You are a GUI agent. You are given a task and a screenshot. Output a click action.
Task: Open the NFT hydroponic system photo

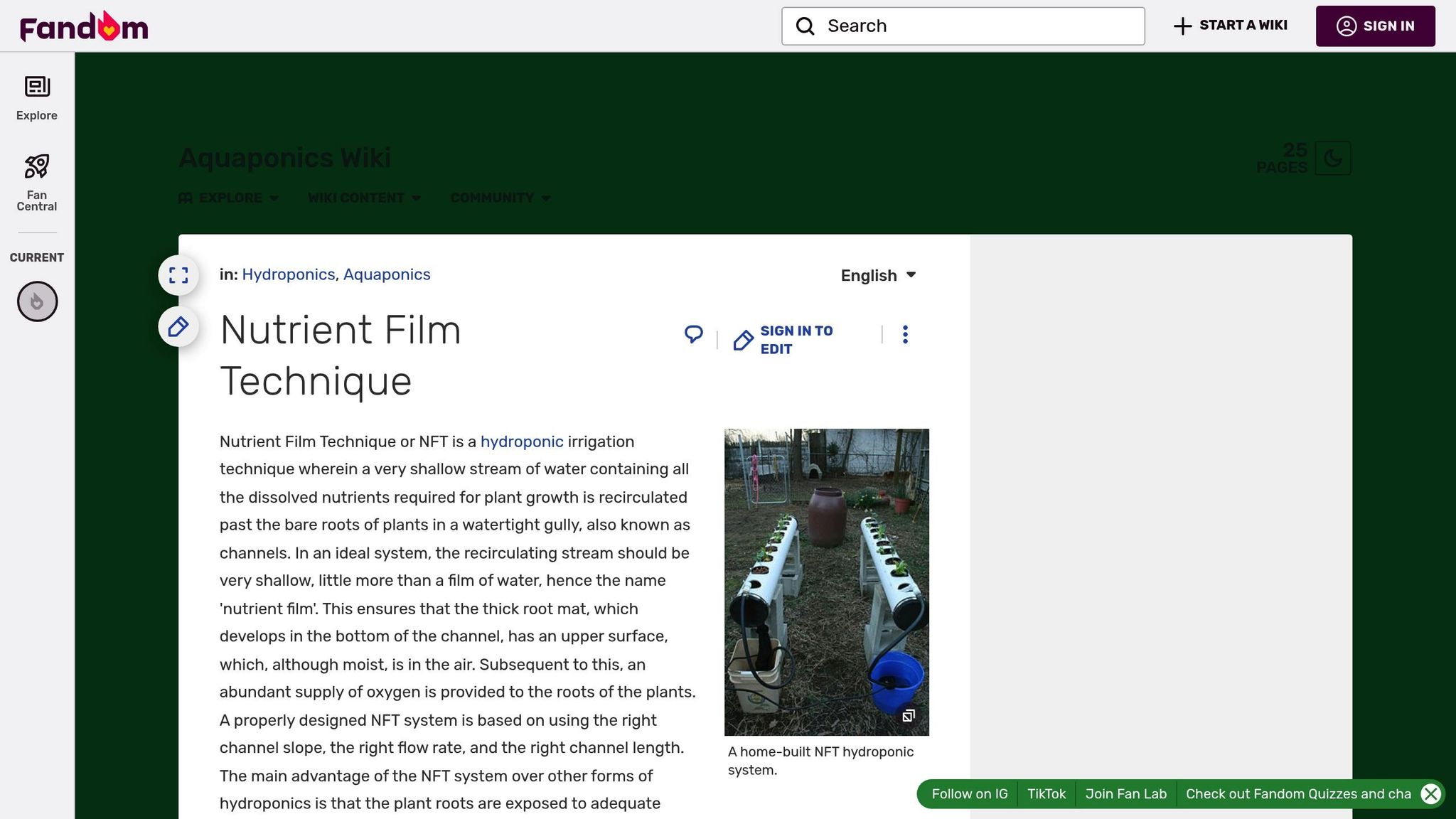[826, 582]
